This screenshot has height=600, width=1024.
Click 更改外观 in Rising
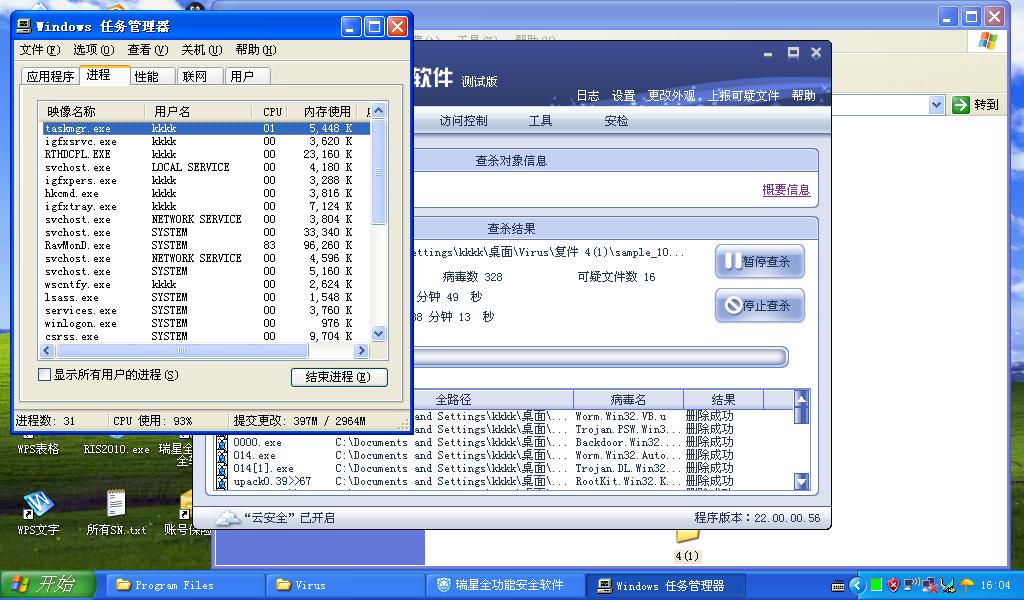point(671,95)
